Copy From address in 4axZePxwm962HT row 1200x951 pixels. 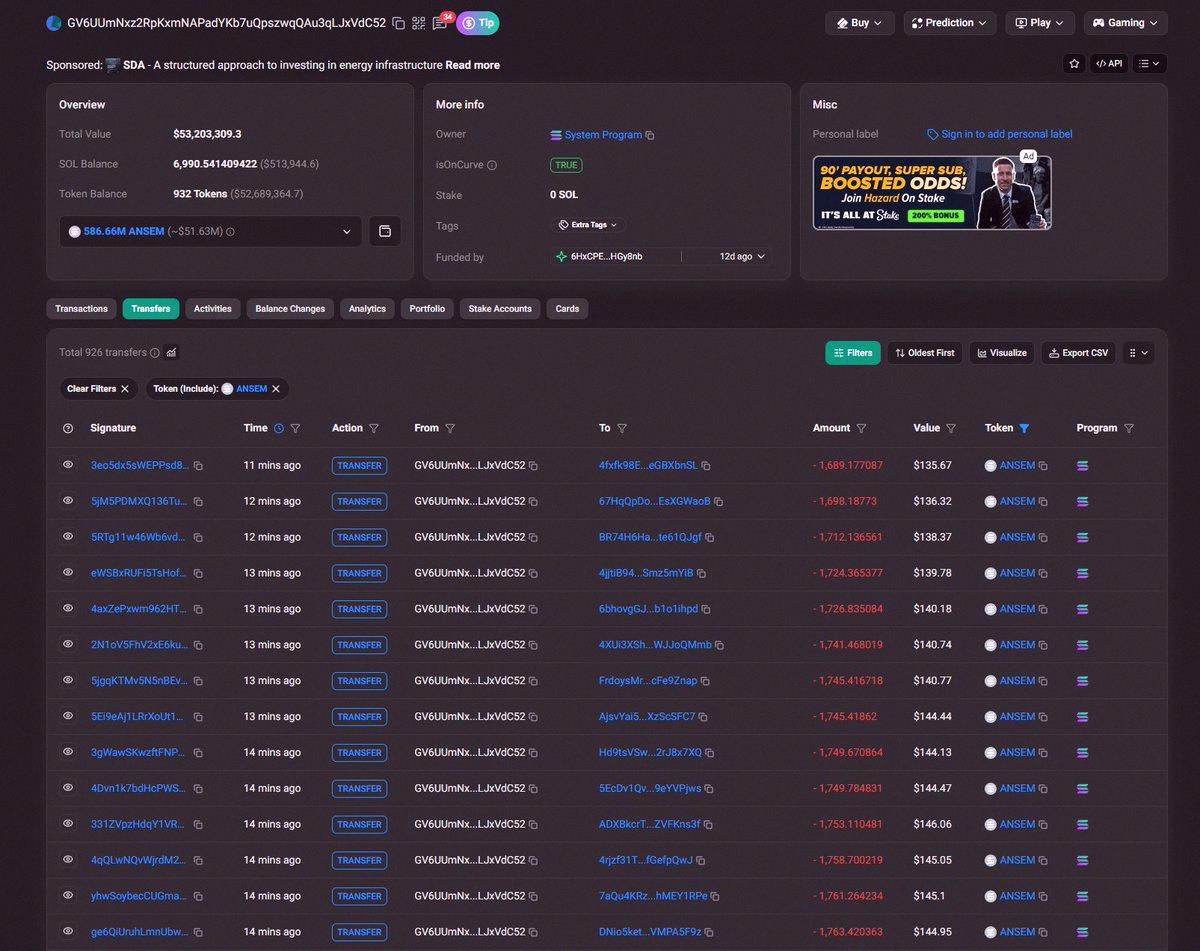point(533,609)
